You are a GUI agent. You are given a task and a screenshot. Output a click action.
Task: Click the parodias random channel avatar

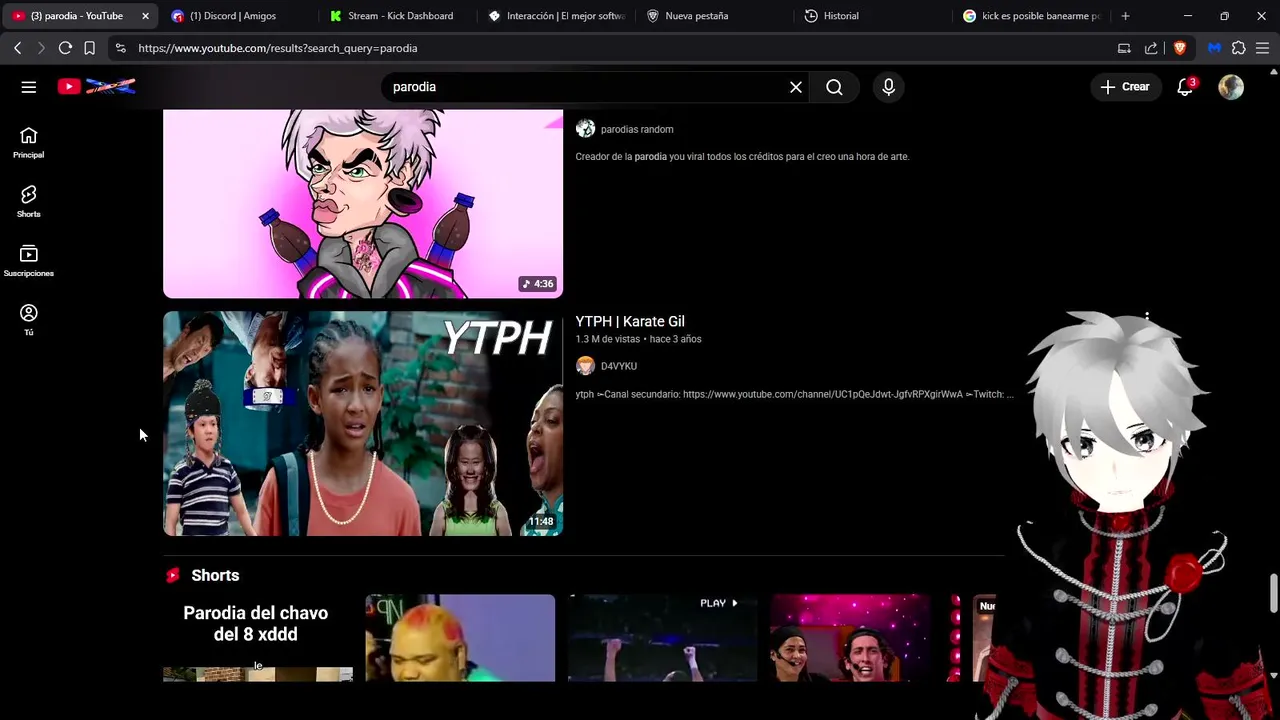585,129
